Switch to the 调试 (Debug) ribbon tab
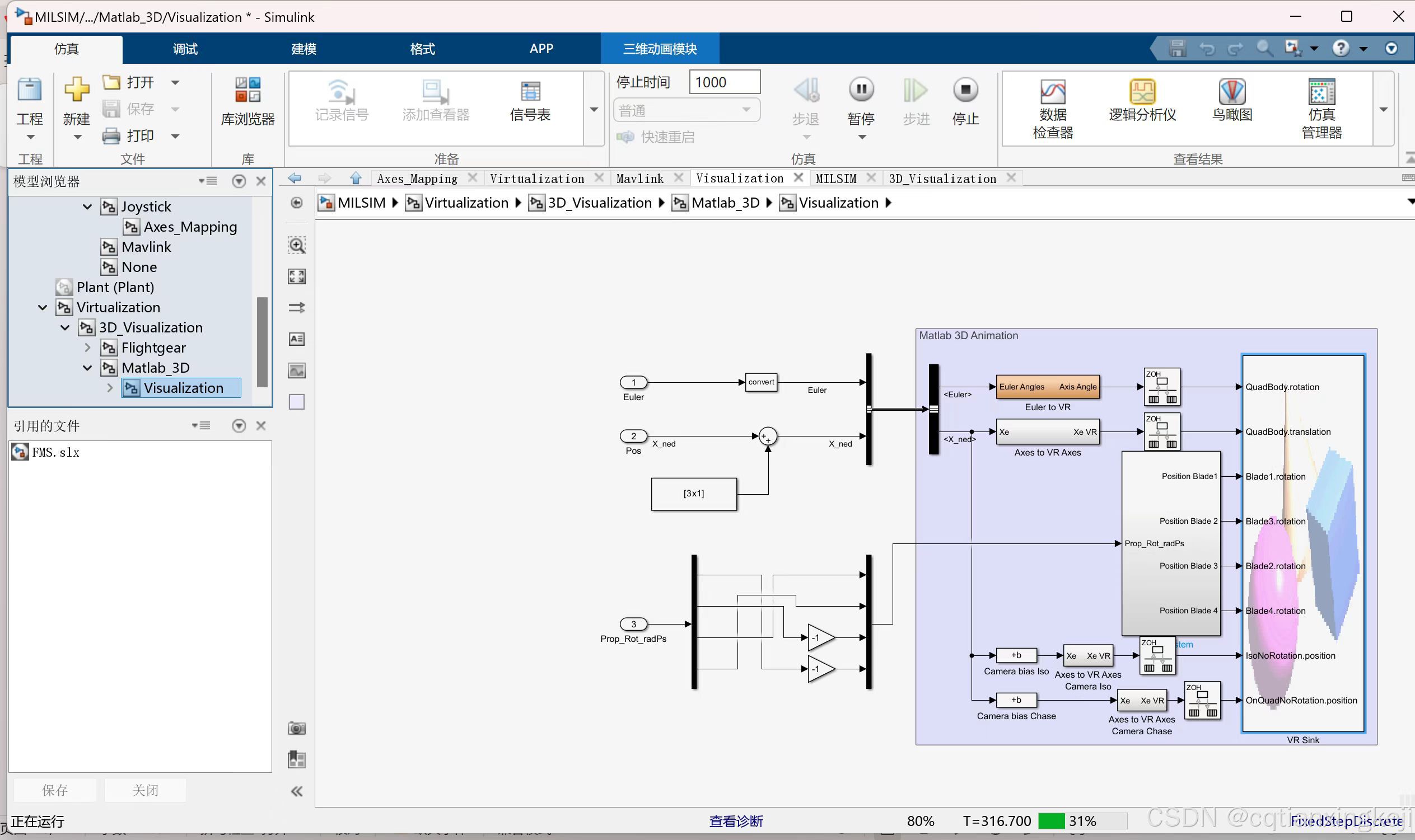Viewport: 1415px width, 840px height. 185,49
